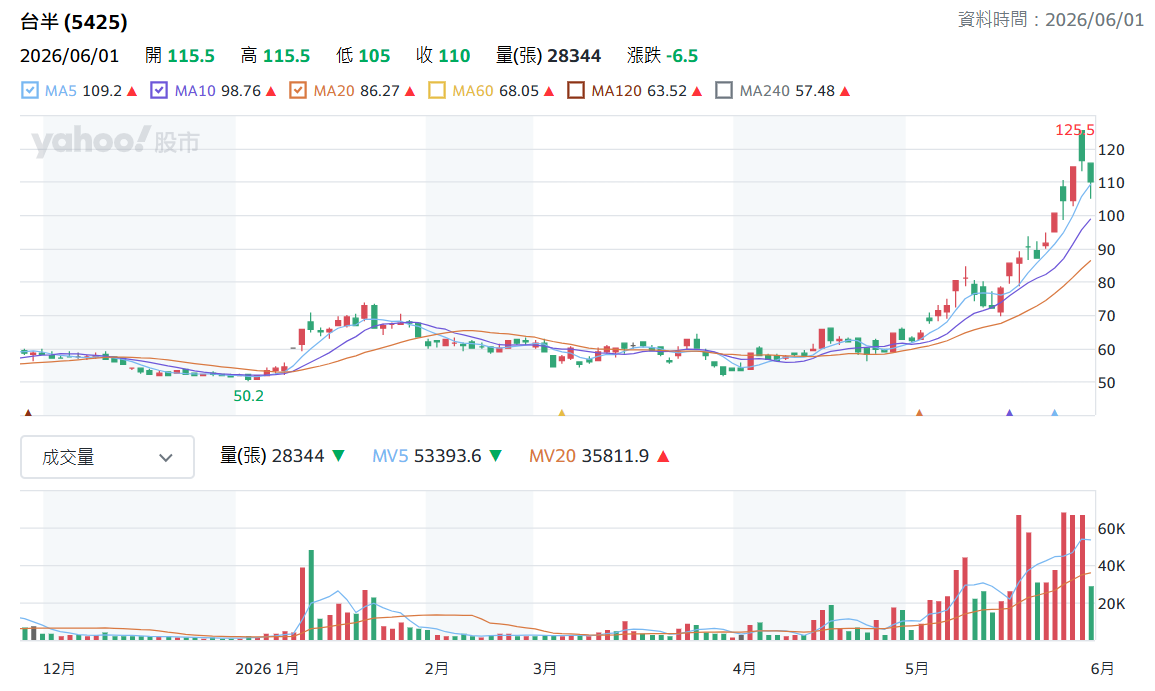The height and width of the screenshot is (691, 1155).
Task: Enable the MA120 moving average checkbox
Action: point(576,91)
